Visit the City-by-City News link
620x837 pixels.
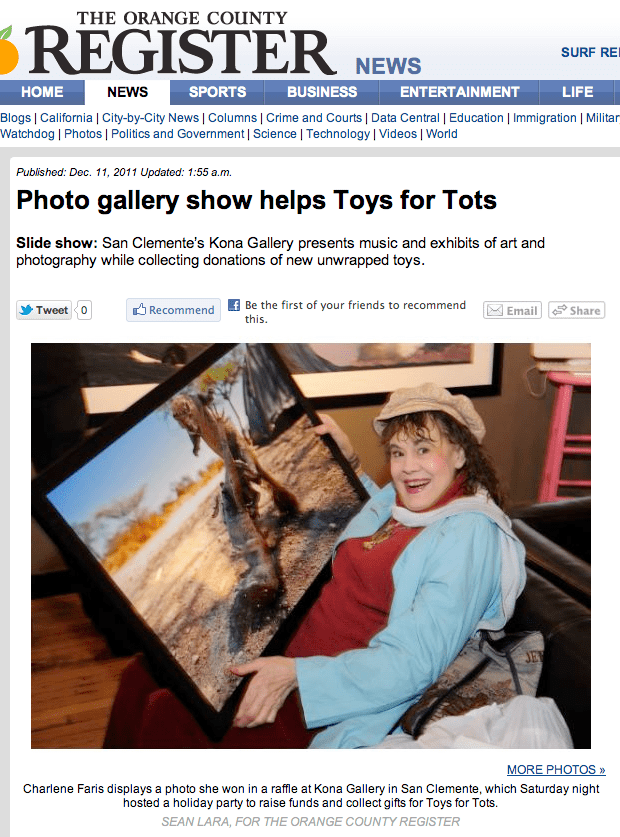tap(151, 118)
